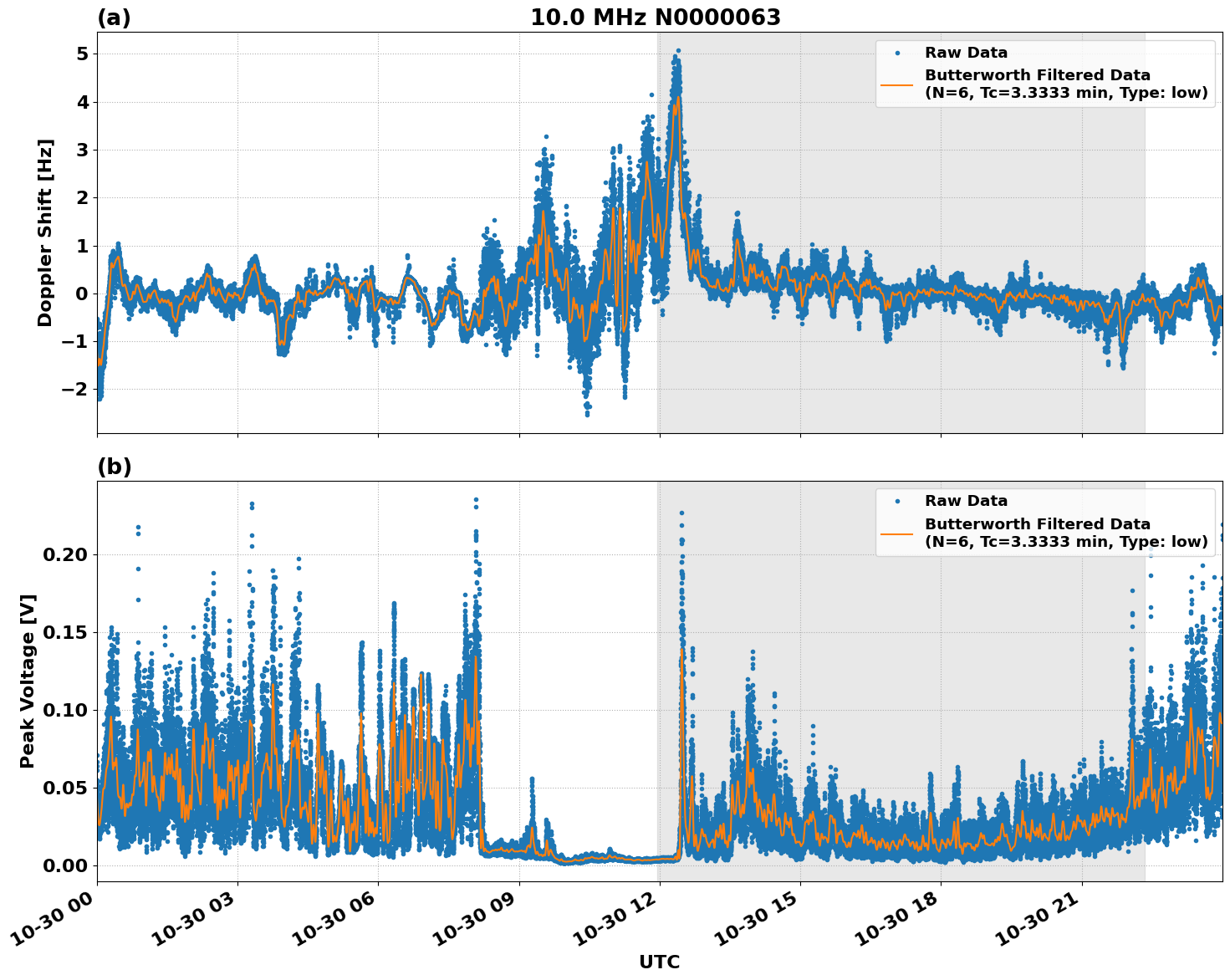Click the panel label (b)

115,466
